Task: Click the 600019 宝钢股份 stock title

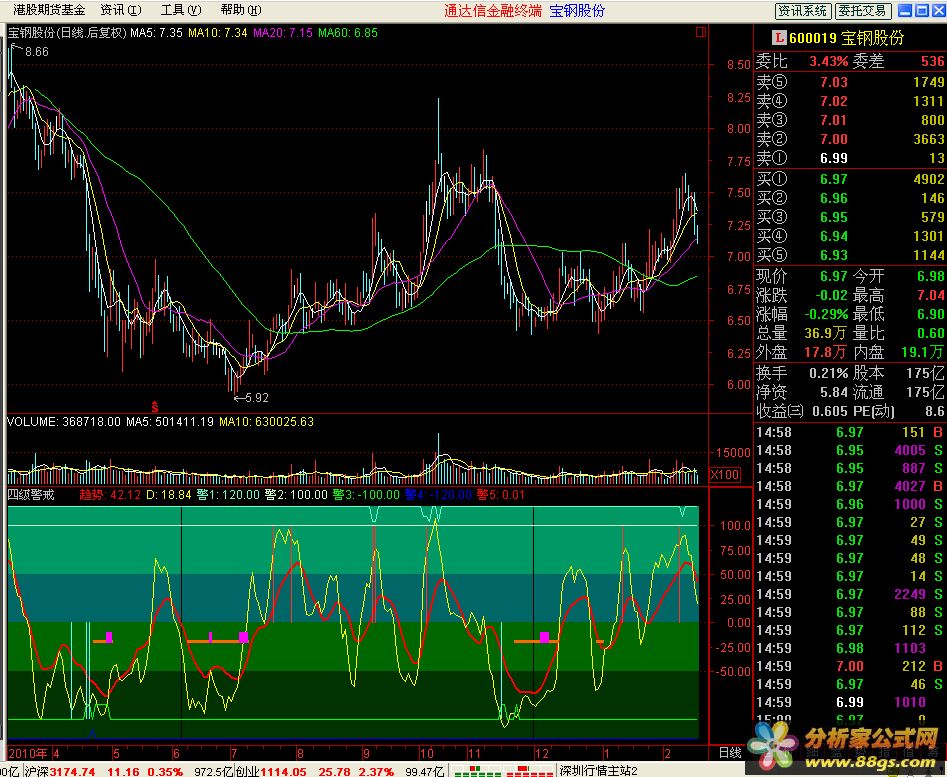Action: (846, 38)
